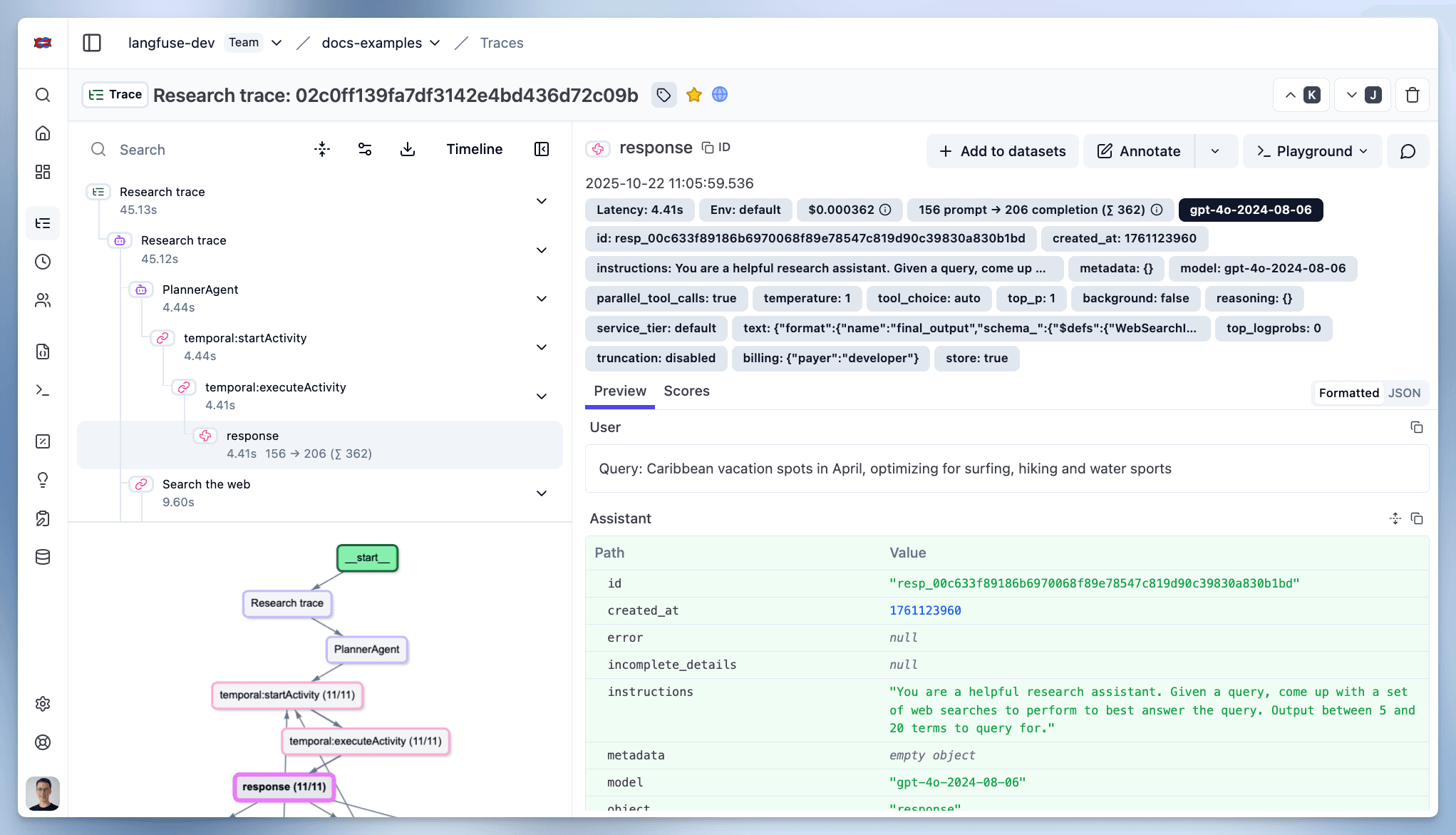The image size is (1456, 835).
Task: Click the created_at value 1761123960
Action: (924, 610)
